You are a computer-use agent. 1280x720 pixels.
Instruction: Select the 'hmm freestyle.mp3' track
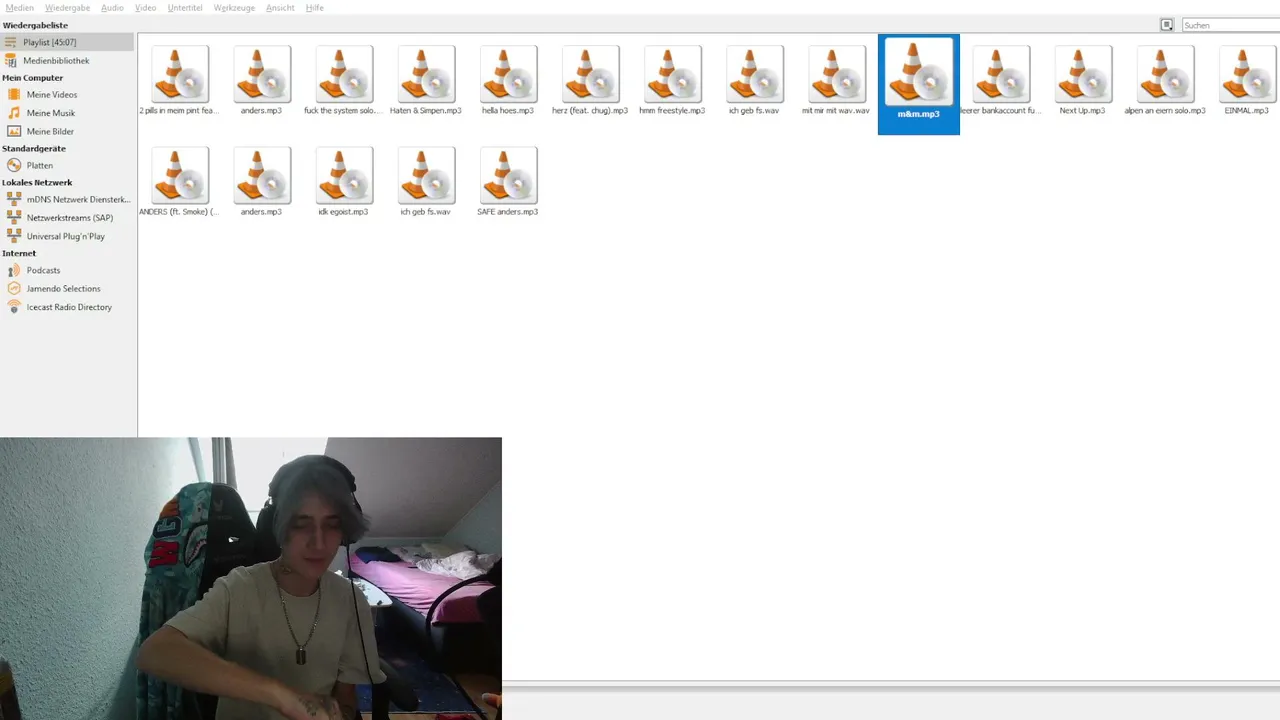pos(671,81)
